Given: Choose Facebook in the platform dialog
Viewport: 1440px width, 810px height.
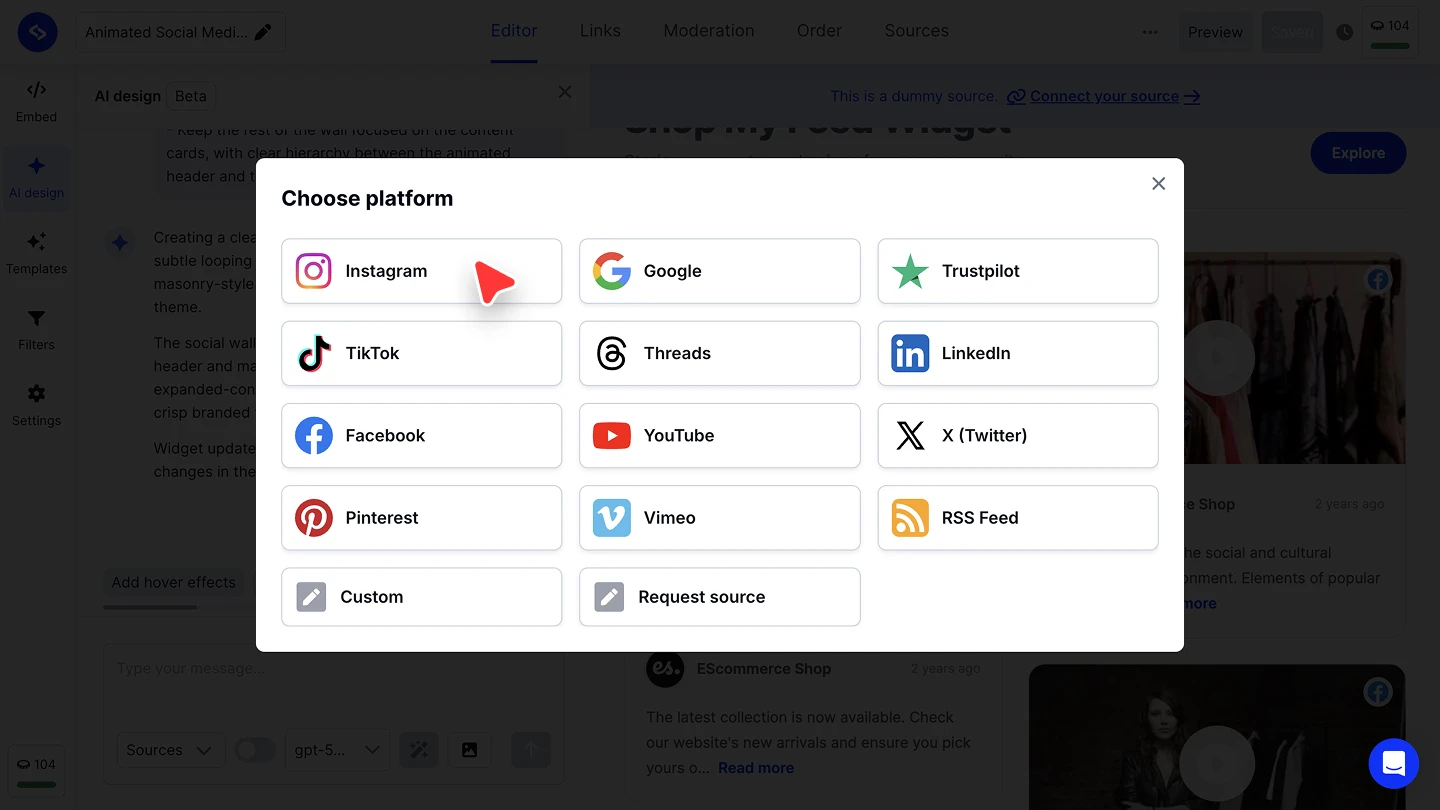Looking at the screenshot, I should click(421, 435).
